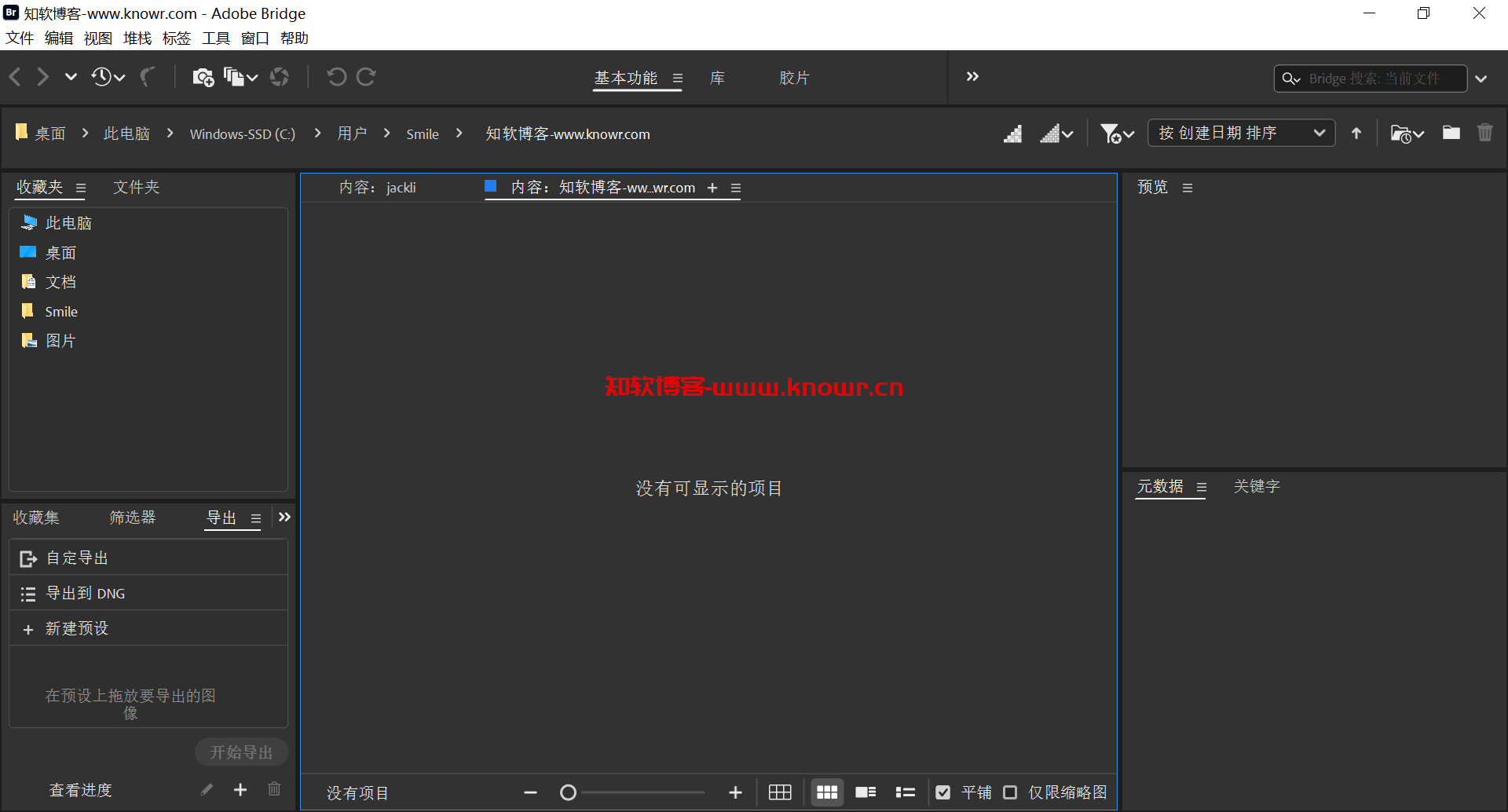Screen dimensions: 1508x812
Task: Decrease thumbnail size with minus
Action: click(x=531, y=792)
